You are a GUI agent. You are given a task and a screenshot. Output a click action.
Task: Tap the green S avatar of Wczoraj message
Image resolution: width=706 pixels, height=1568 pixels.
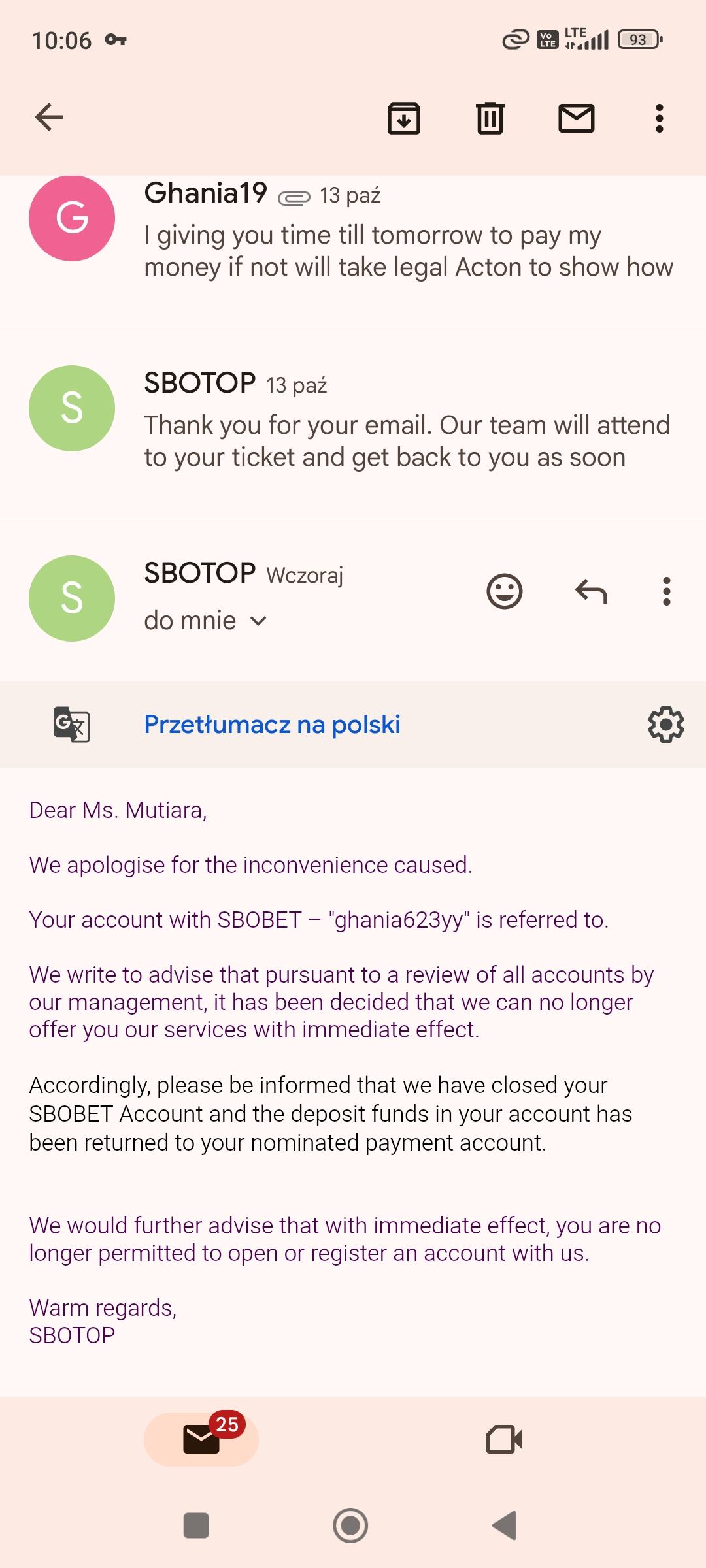72,598
